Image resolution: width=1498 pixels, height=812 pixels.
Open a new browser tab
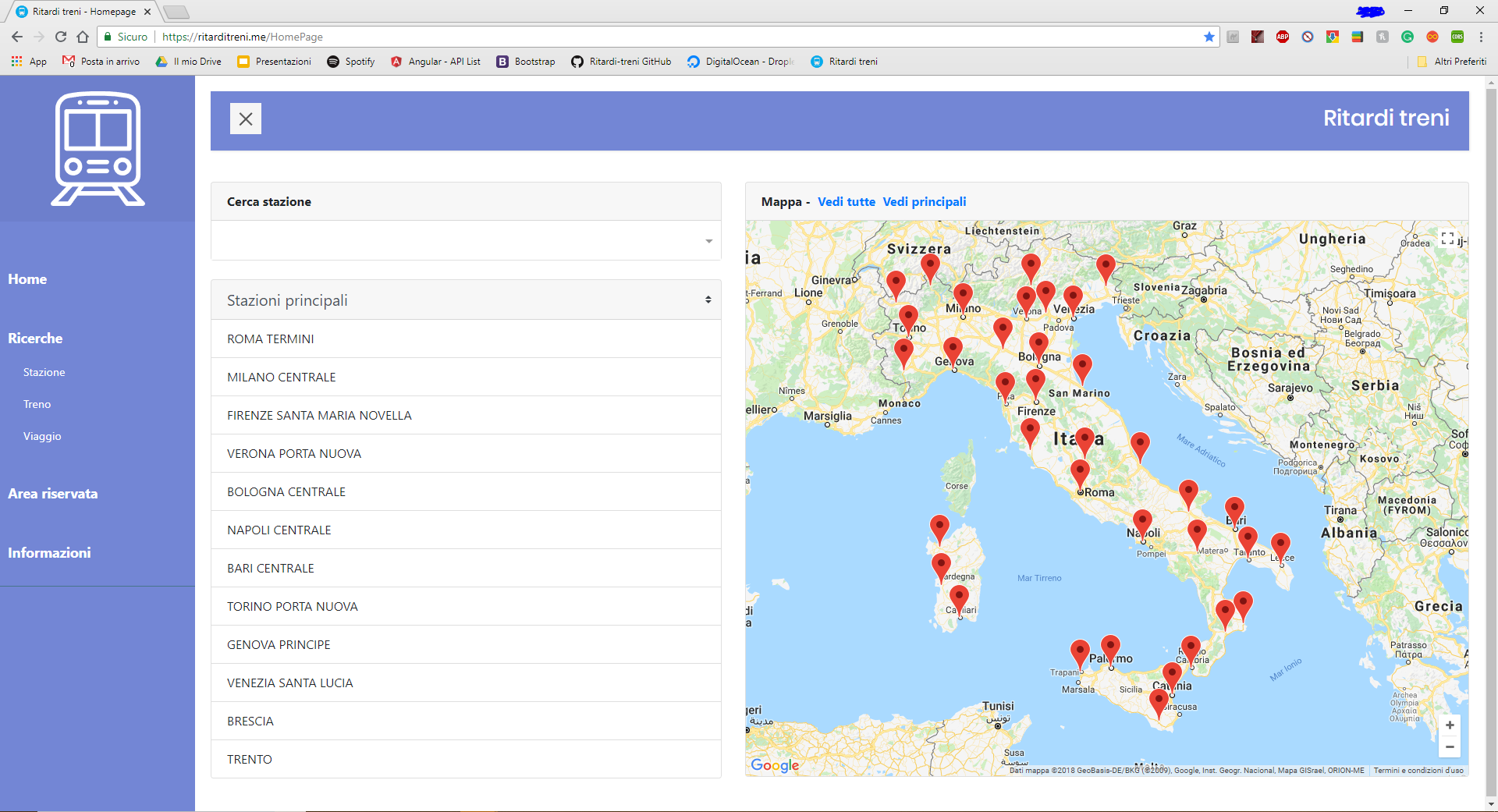point(176,12)
